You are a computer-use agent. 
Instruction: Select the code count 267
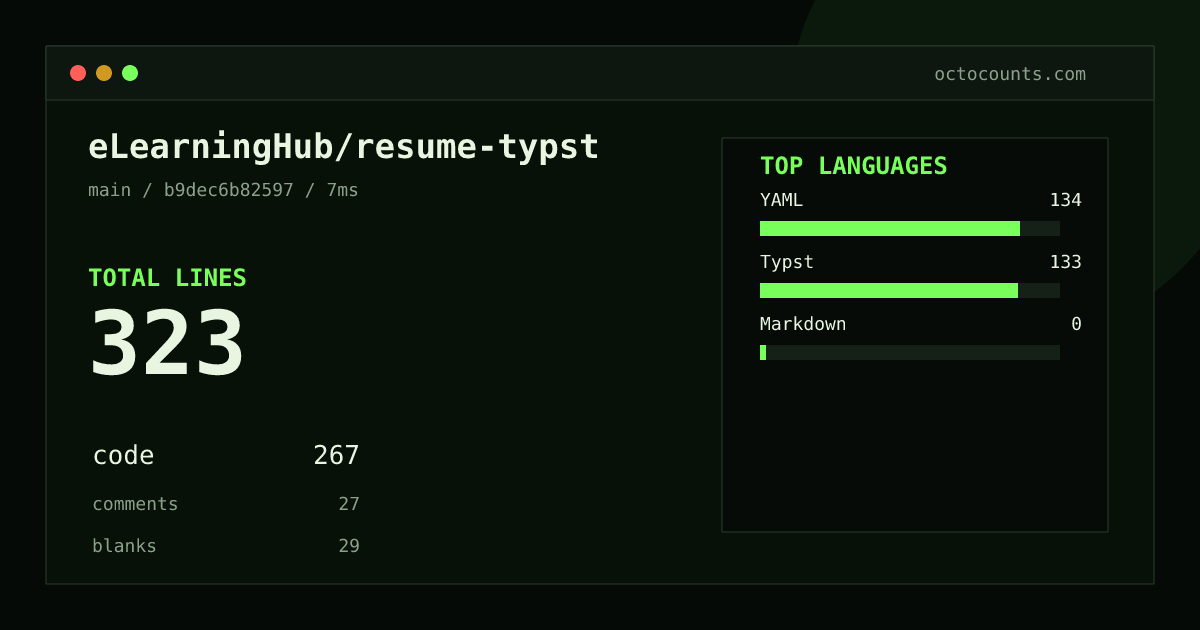(x=336, y=456)
